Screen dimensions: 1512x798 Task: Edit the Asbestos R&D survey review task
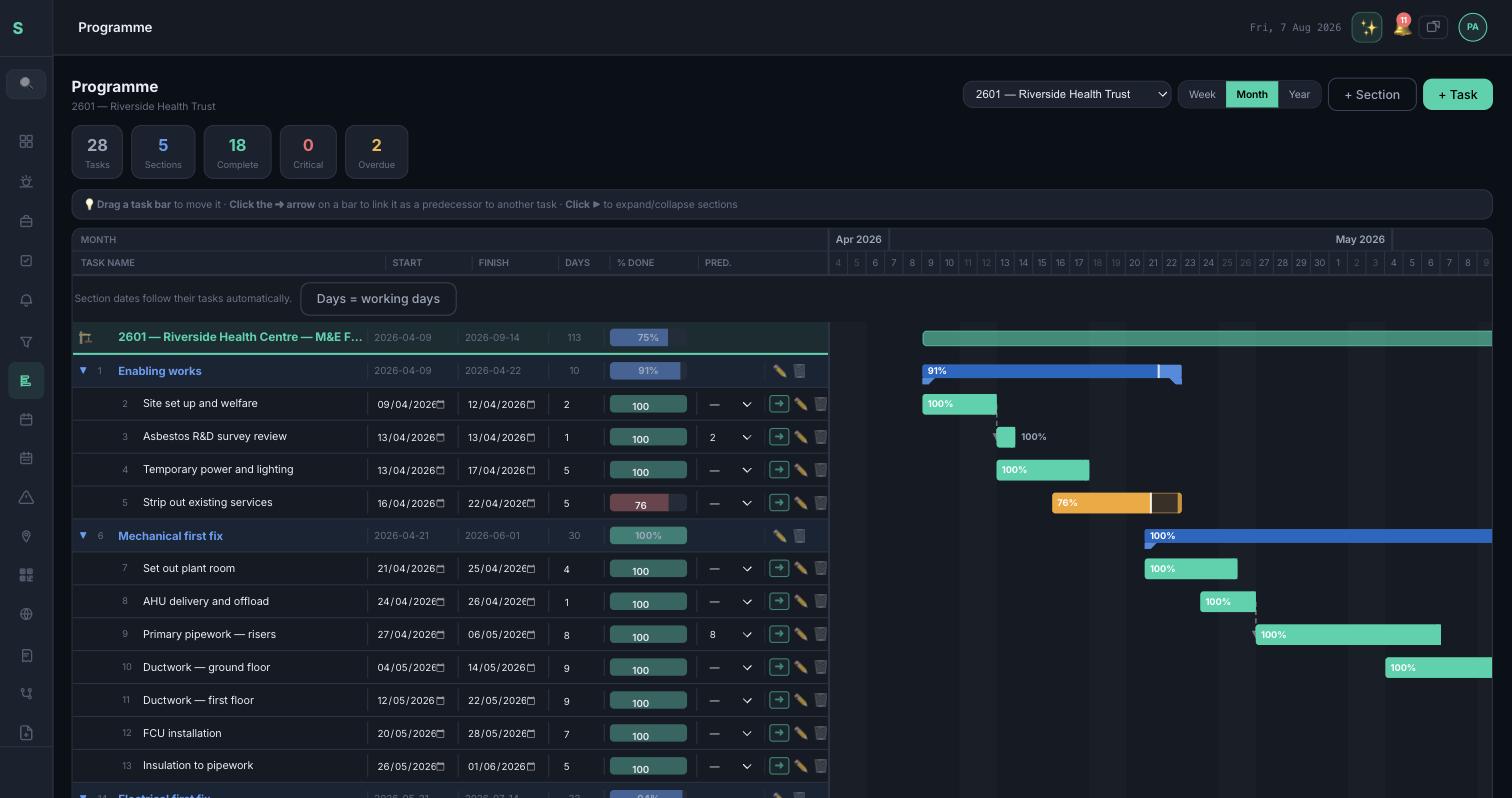click(x=800, y=437)
